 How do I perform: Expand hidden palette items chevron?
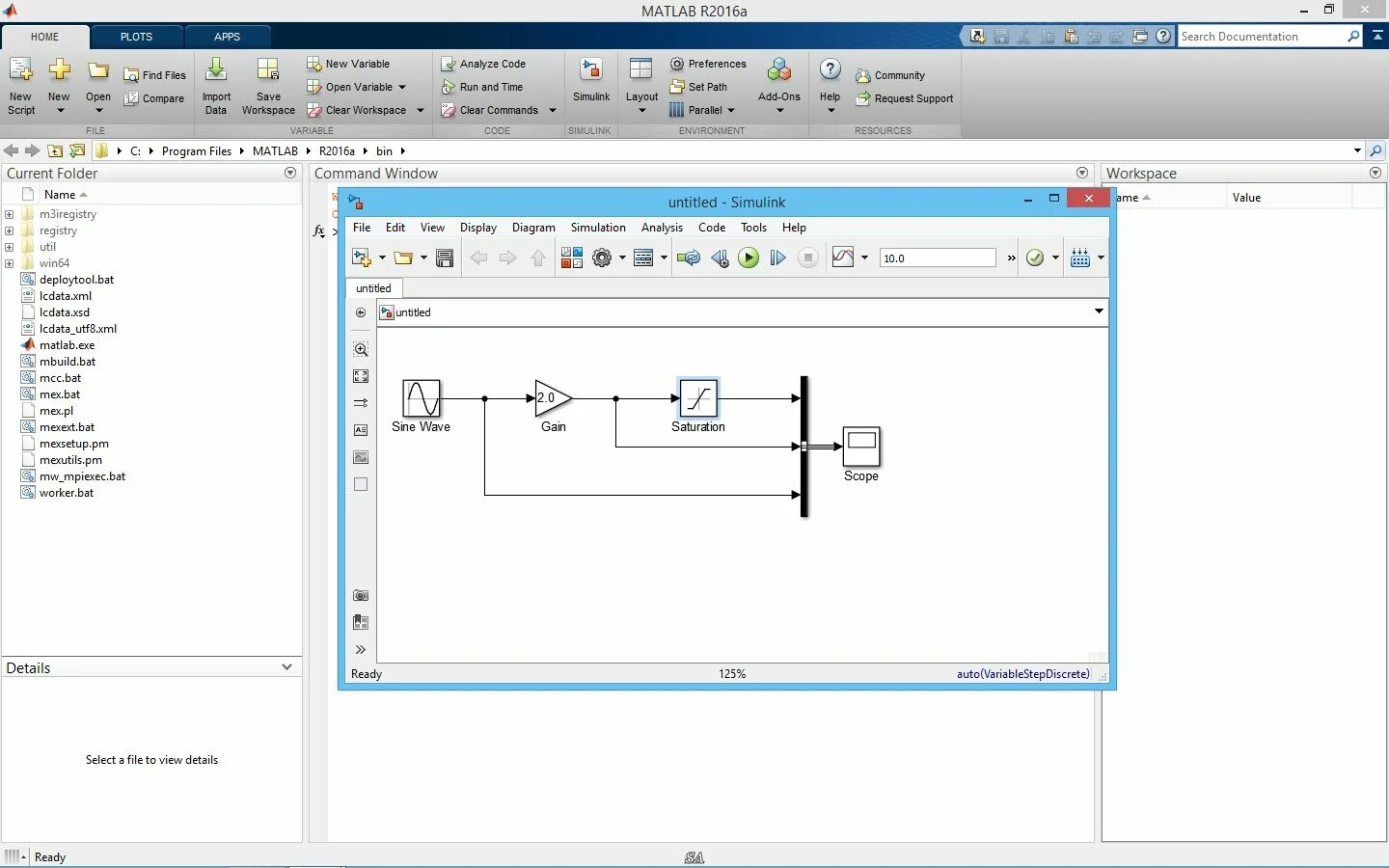[361, 649]
